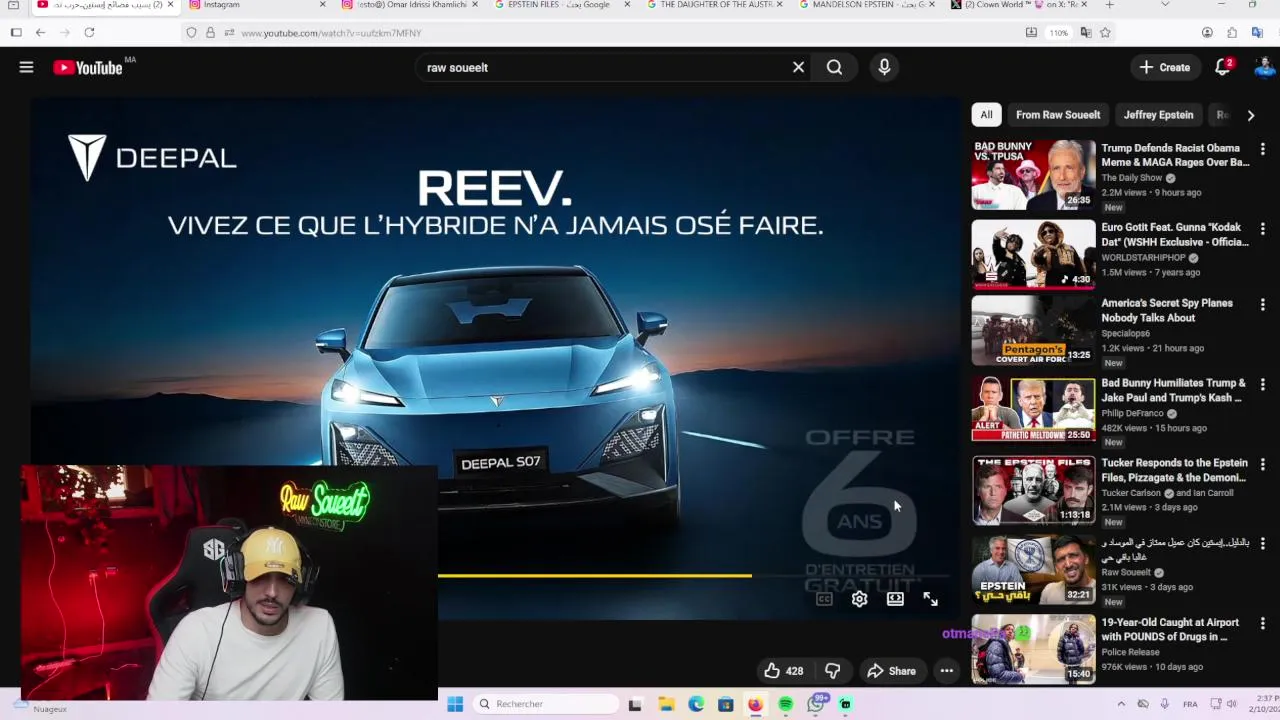Screen dimensions: 1280x720
Task: Open the YouTube hamburger guide menu
Action: [26, 67]
